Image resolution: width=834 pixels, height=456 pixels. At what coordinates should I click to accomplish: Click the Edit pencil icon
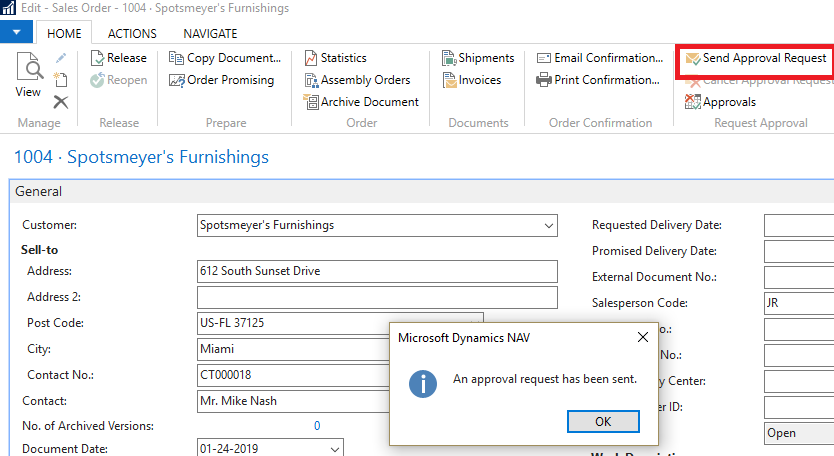pos(61,58)
